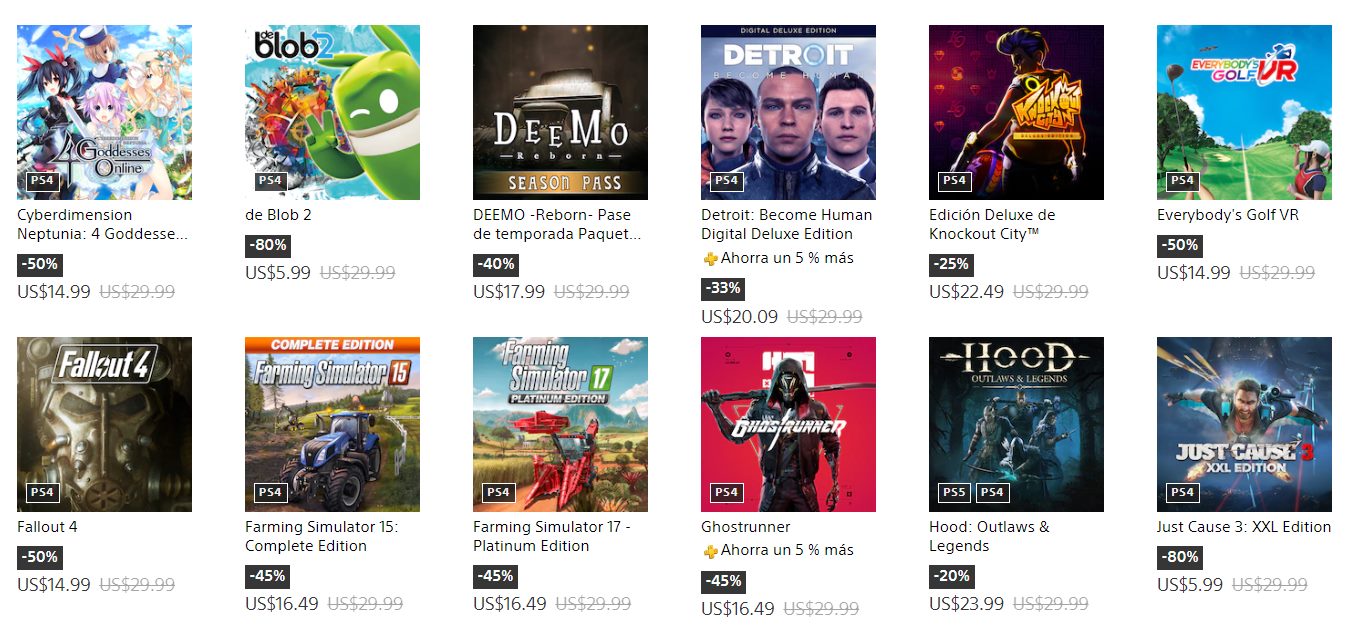Viewport: 1352px width, 635px height.
Task: Click the Knockout City Deluxe cover image
Action: point(1016,112)
